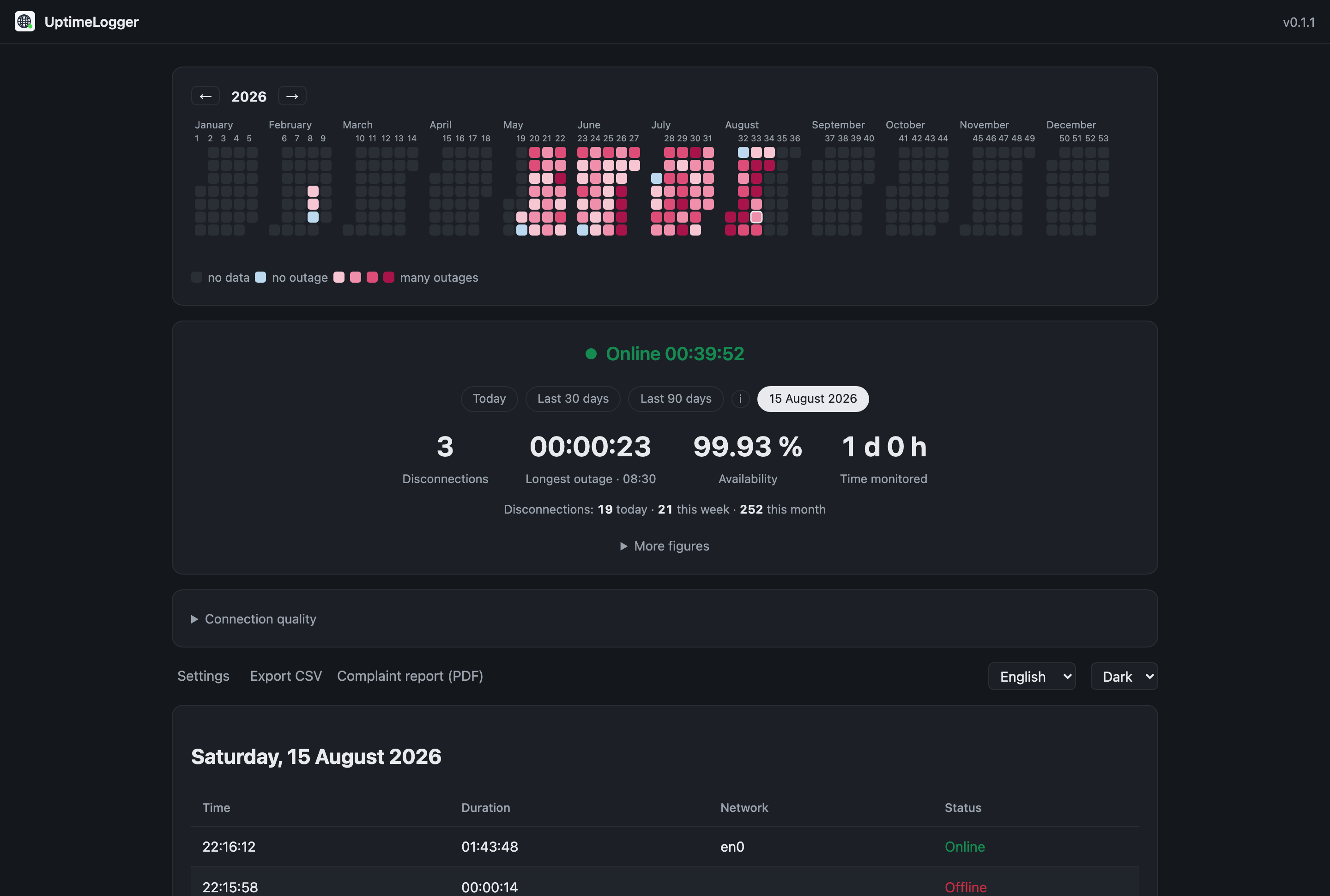Click the blue 'no outage' legend swatch
This screenshot has height=896, width=1330.
[x=260, y=277]
